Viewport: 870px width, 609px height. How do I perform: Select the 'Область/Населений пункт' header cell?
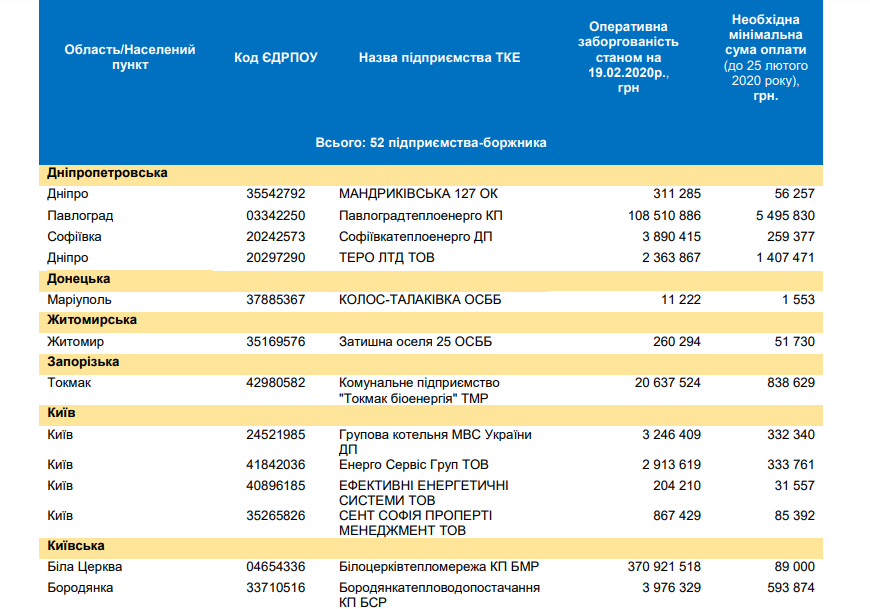click(130, 57)
